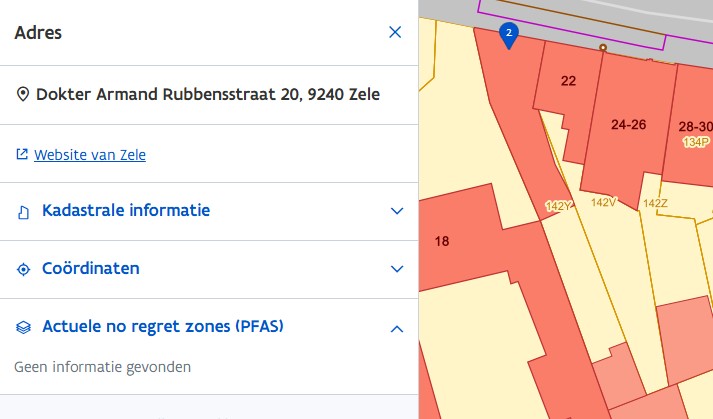Click the location pin icon beside the address
Viewport: 713px width, 419px height.
point(23,94)
